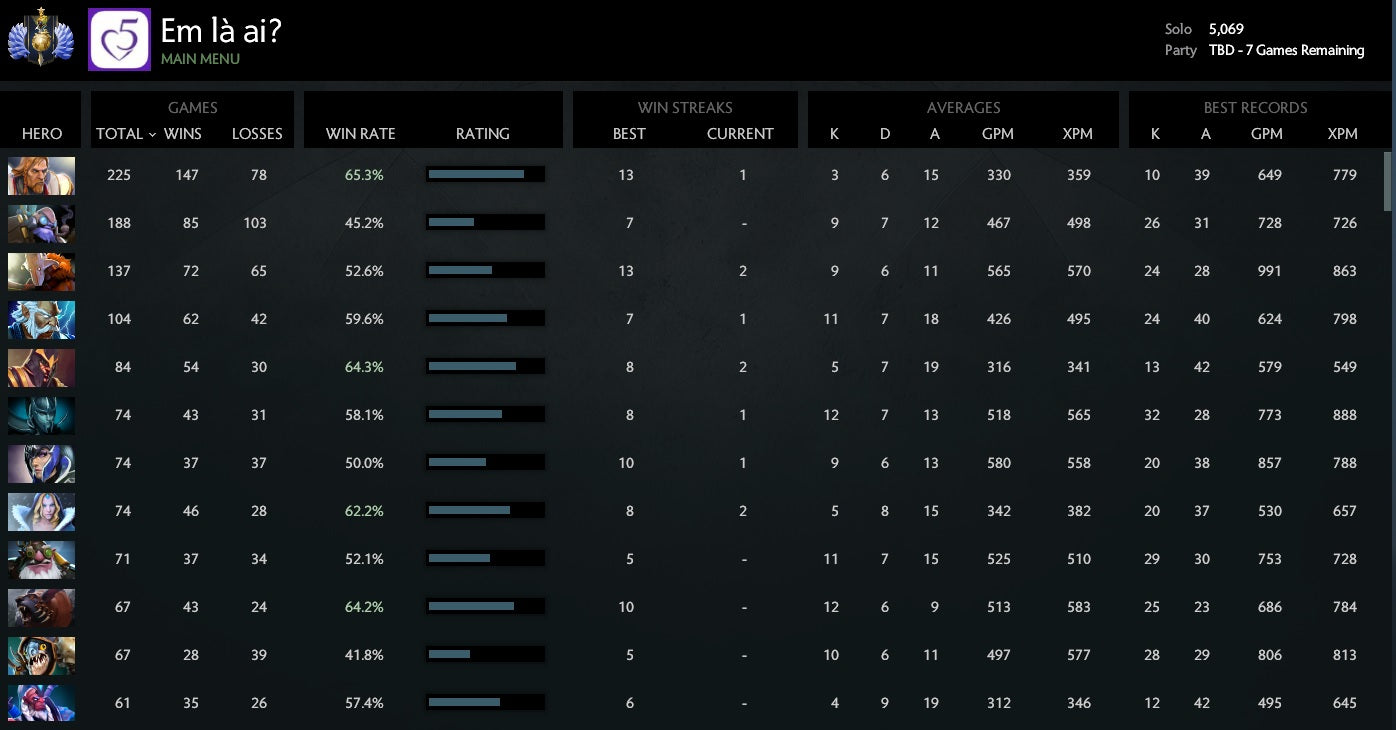The image size is (1396, 730).
Task: Choose the Sniper hero portrait
Action: [41, 559]
